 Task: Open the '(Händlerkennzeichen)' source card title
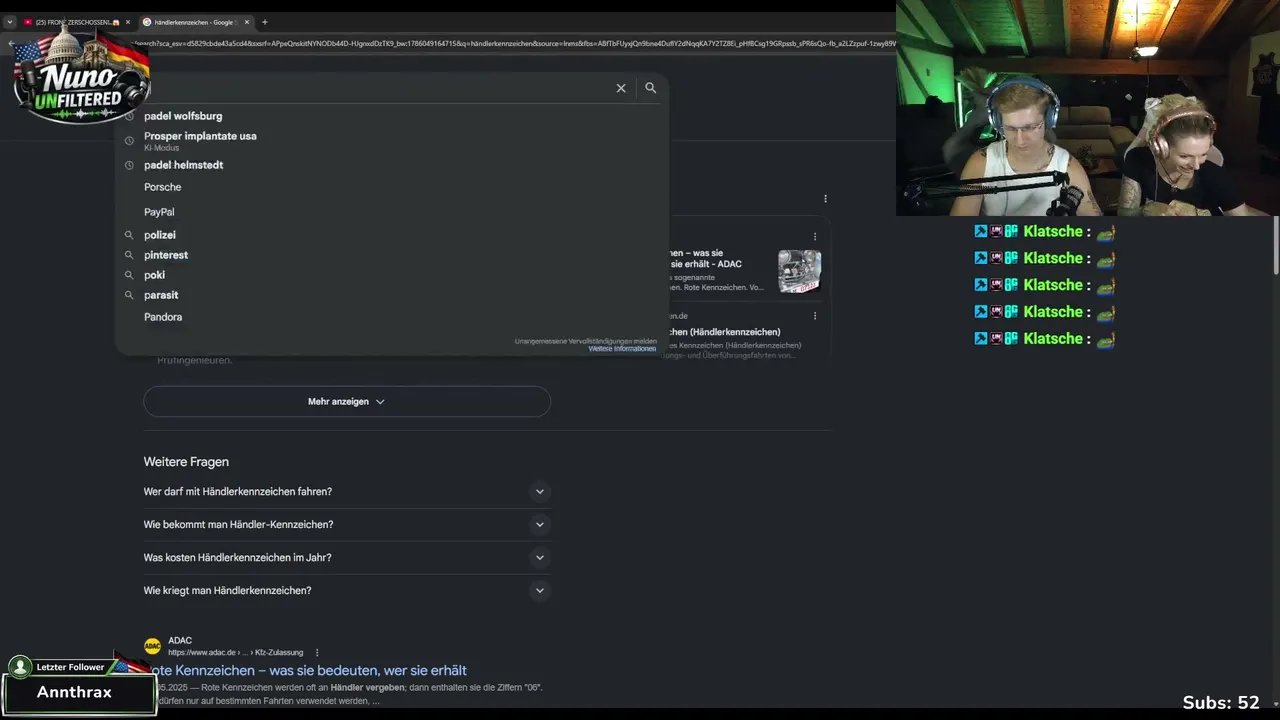pyautogui.click(x=725, y=332)
